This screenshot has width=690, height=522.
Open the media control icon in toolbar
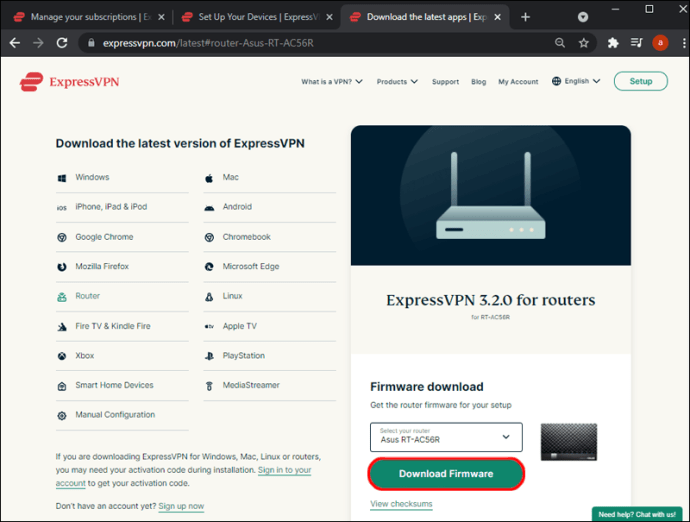[636, 43]
